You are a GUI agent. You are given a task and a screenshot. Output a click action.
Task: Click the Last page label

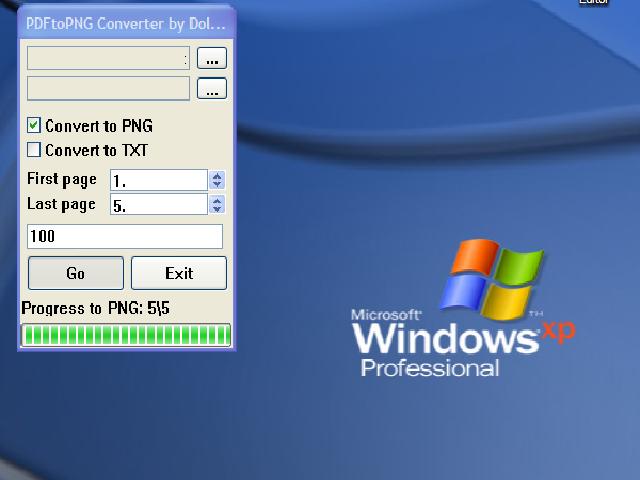[61, 204]
